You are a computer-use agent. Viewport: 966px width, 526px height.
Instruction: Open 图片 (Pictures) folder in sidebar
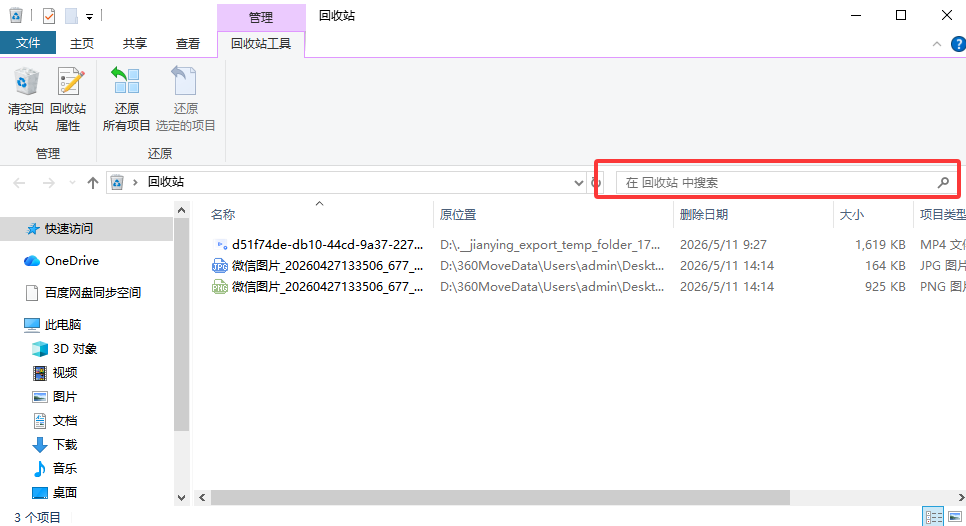click(65, 397)
